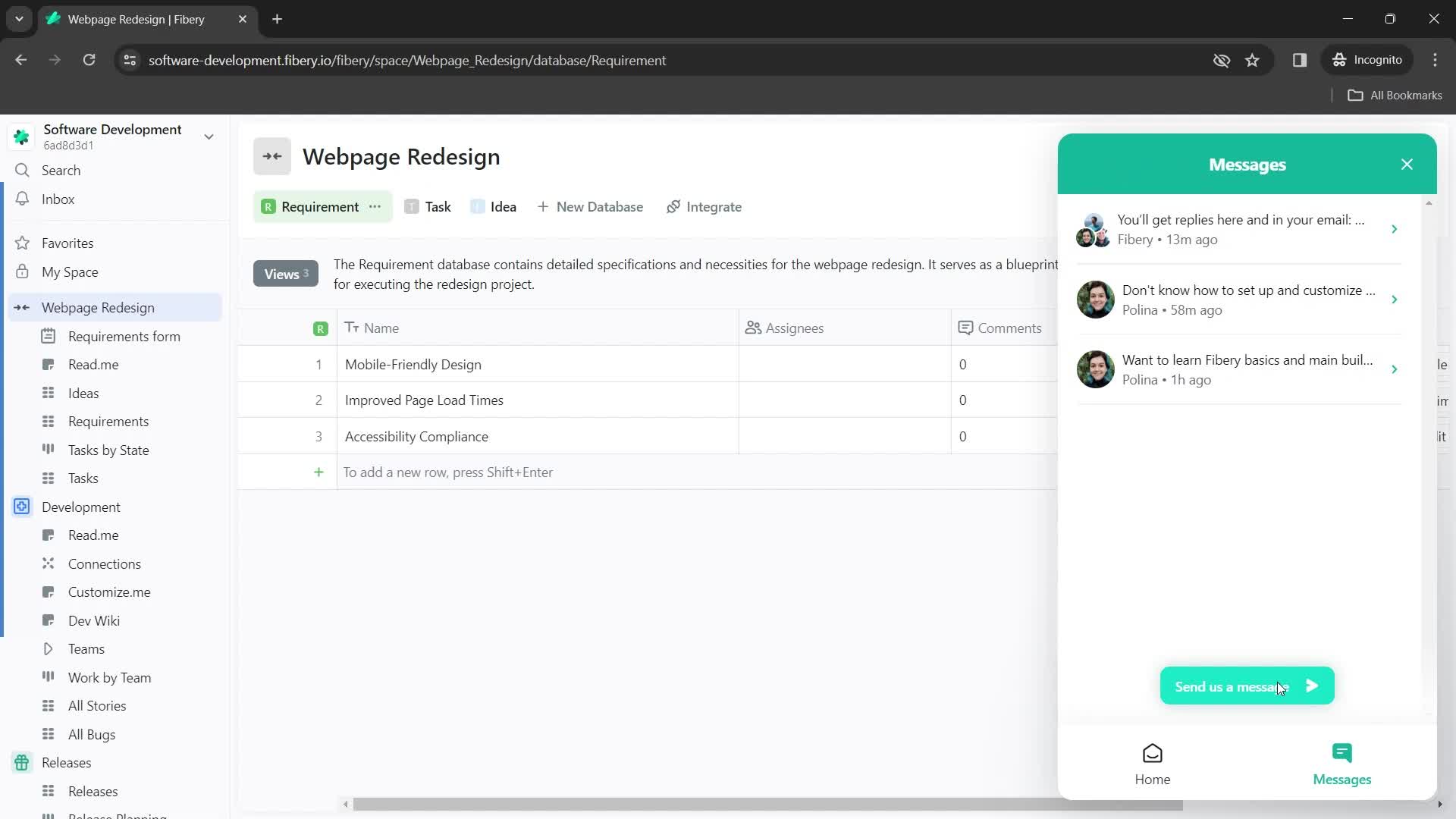Select Improved Page Load Times row
This screenshot has height=819, width=1456.
(424, 400)
